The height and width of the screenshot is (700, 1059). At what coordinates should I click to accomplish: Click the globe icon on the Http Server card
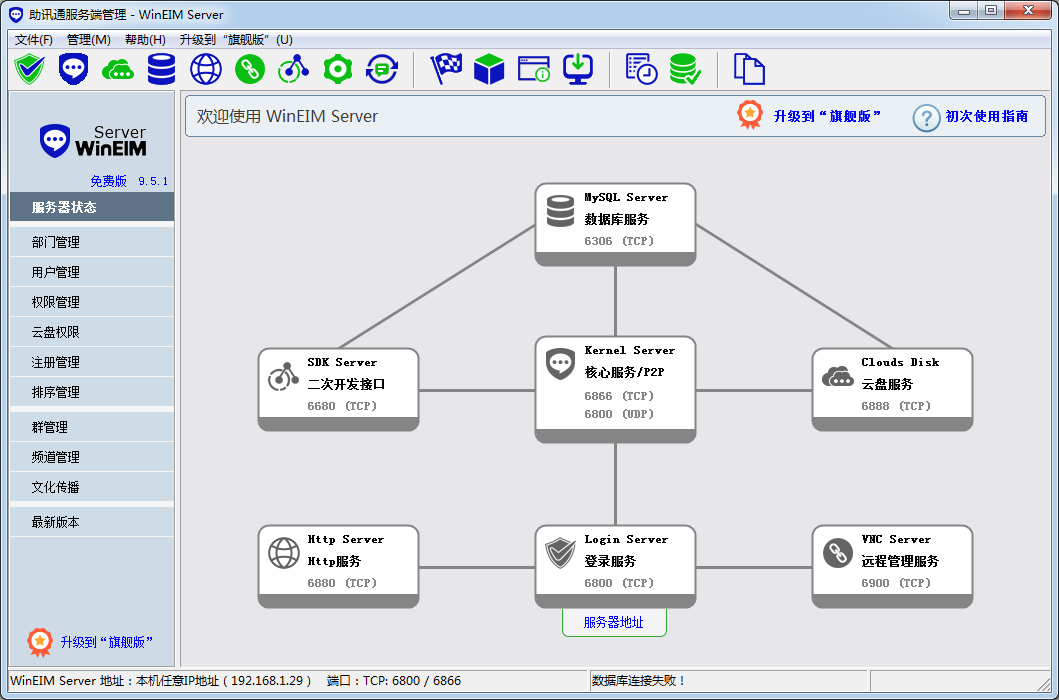pos(284,553)
